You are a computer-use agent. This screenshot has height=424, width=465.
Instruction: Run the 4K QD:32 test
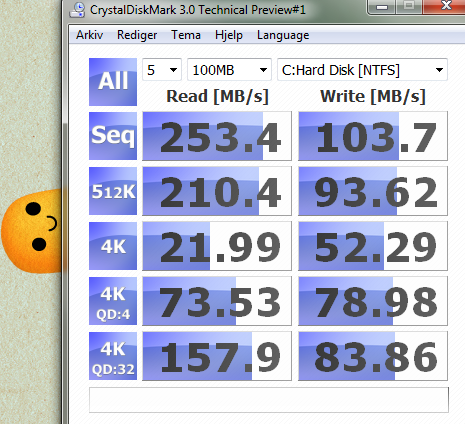coord(113,356)
